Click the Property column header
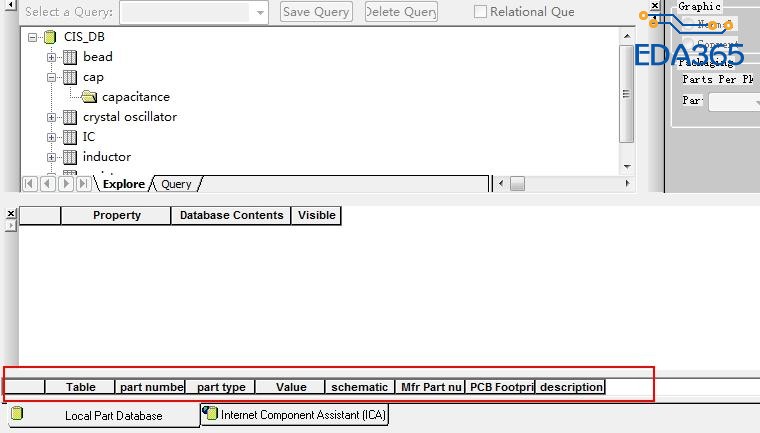Screen dimensions: 760x433 click(116, 215)
